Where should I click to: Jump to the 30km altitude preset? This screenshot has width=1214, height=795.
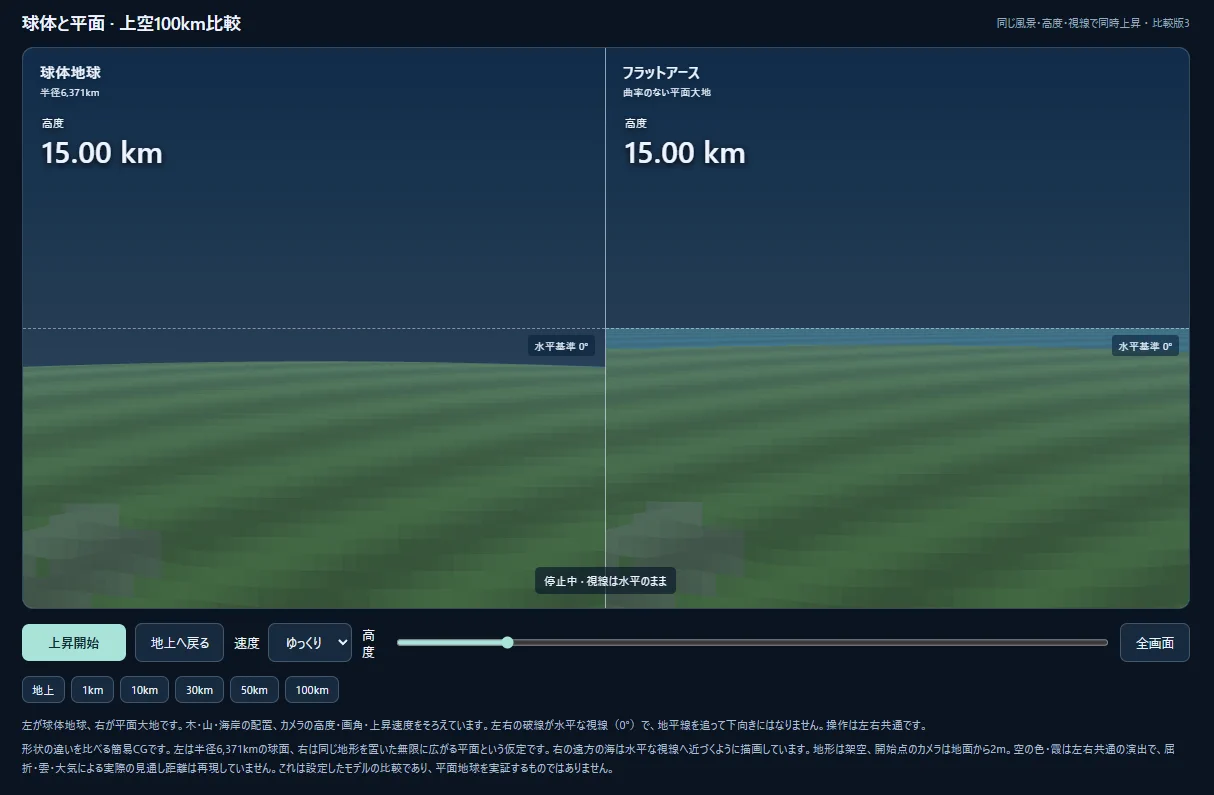point(200,690)
